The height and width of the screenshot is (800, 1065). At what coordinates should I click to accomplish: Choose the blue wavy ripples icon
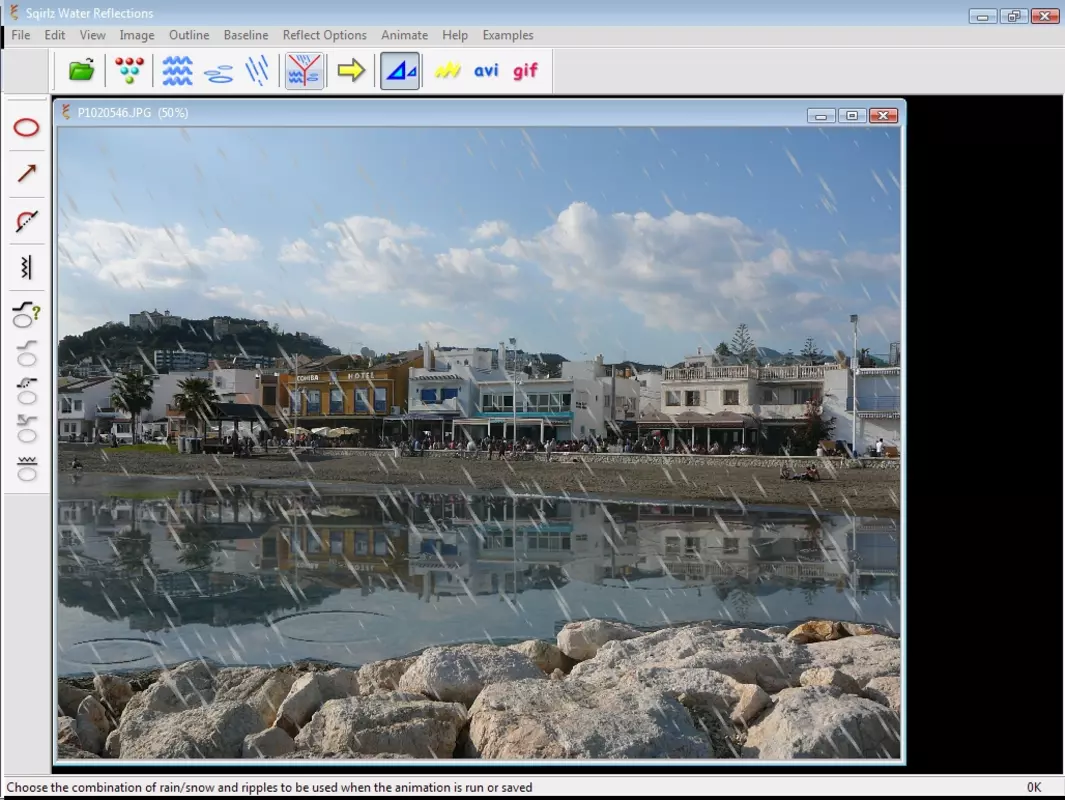pos(177,70)
